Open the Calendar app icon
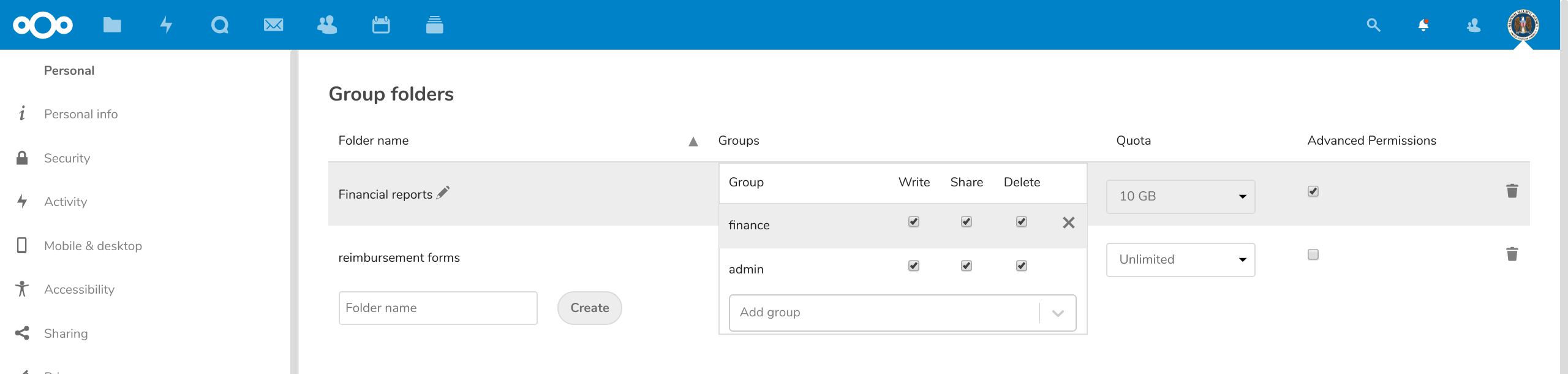This screenshot has height=374, width=1568. click(x=381, y=25)
